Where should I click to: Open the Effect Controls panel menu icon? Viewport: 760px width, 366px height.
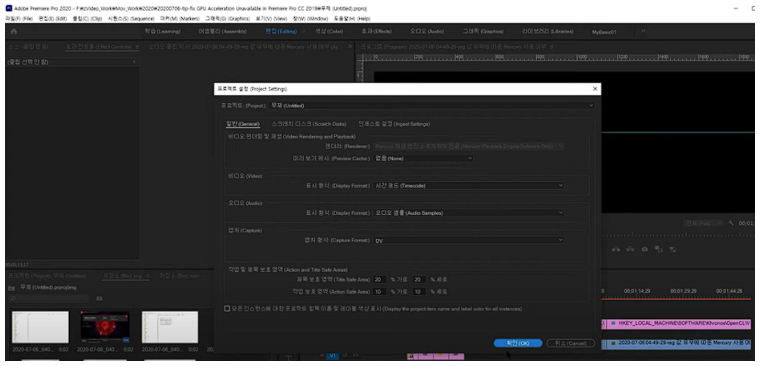137,47
